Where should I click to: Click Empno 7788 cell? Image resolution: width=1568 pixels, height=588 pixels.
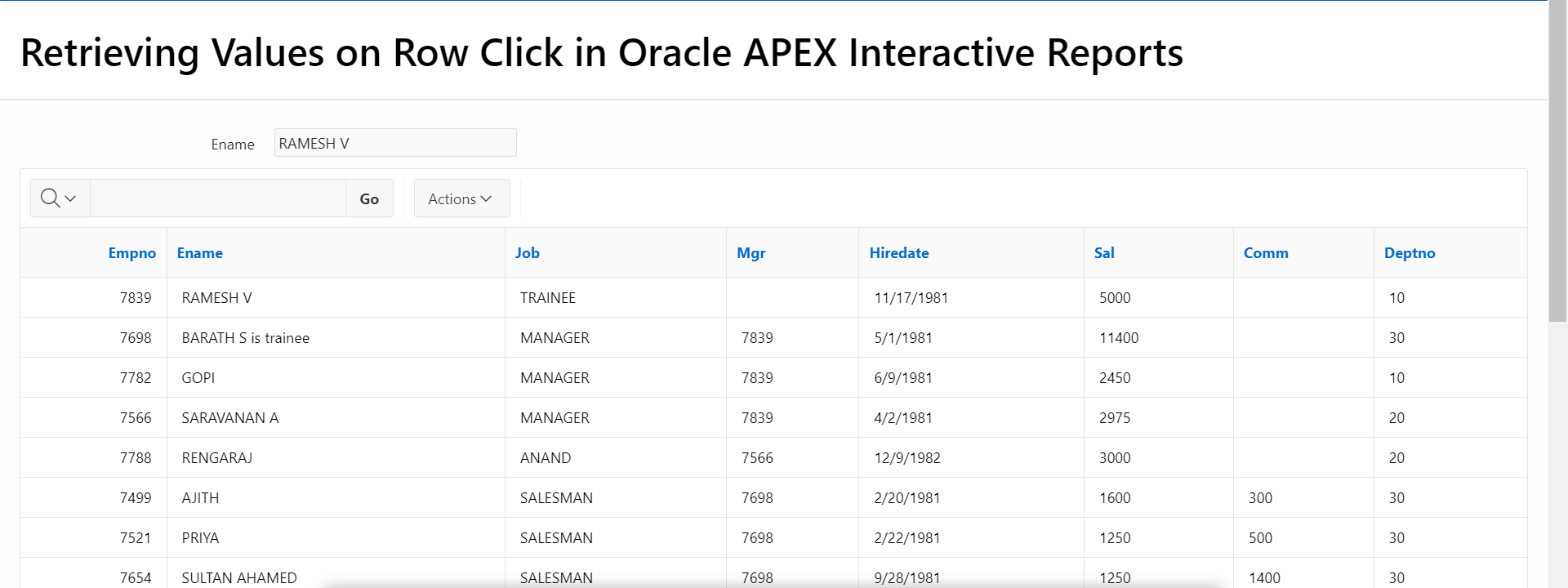[94, 458]
